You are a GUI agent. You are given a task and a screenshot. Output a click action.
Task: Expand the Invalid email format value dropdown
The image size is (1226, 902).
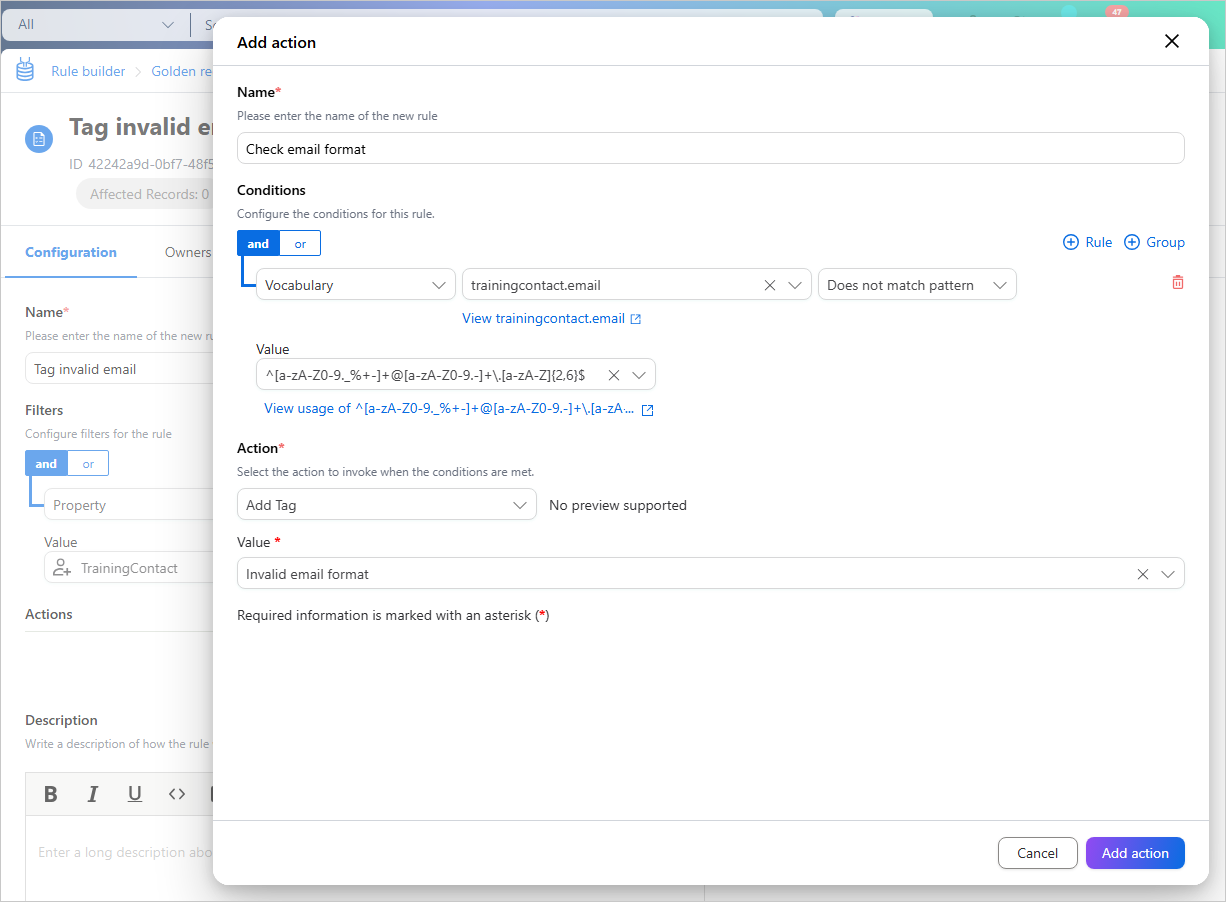coord(1168,574)
